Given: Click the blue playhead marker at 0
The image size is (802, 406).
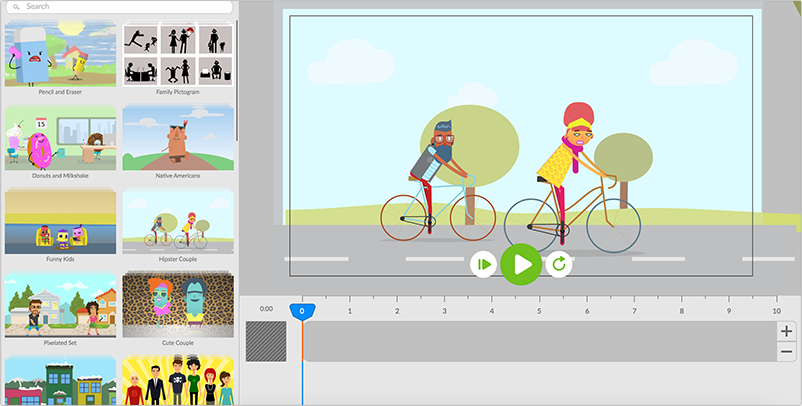Looking at the screenshot, I should (x=302, y=311).
